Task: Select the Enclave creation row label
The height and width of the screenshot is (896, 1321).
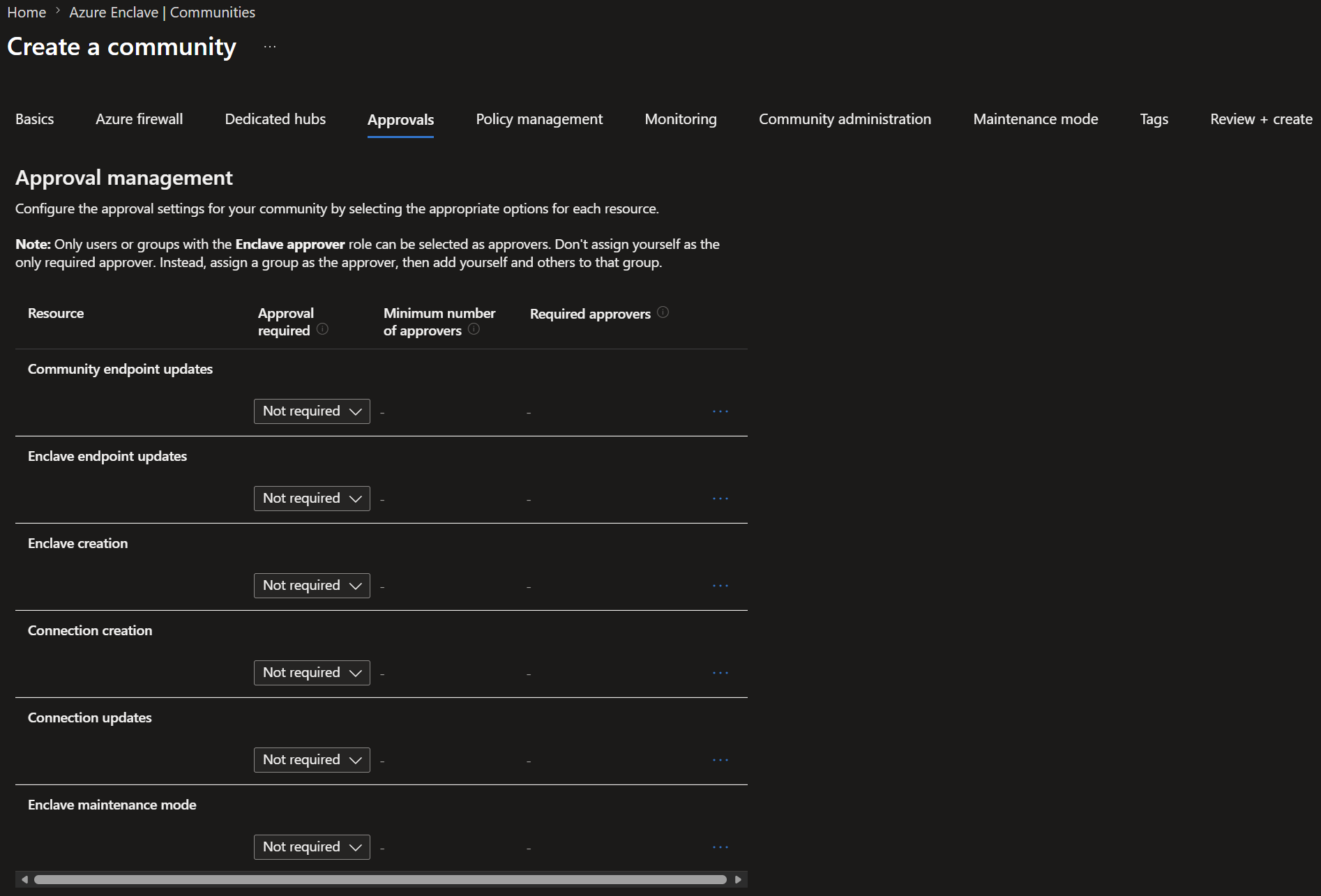Action: point(78,543)
